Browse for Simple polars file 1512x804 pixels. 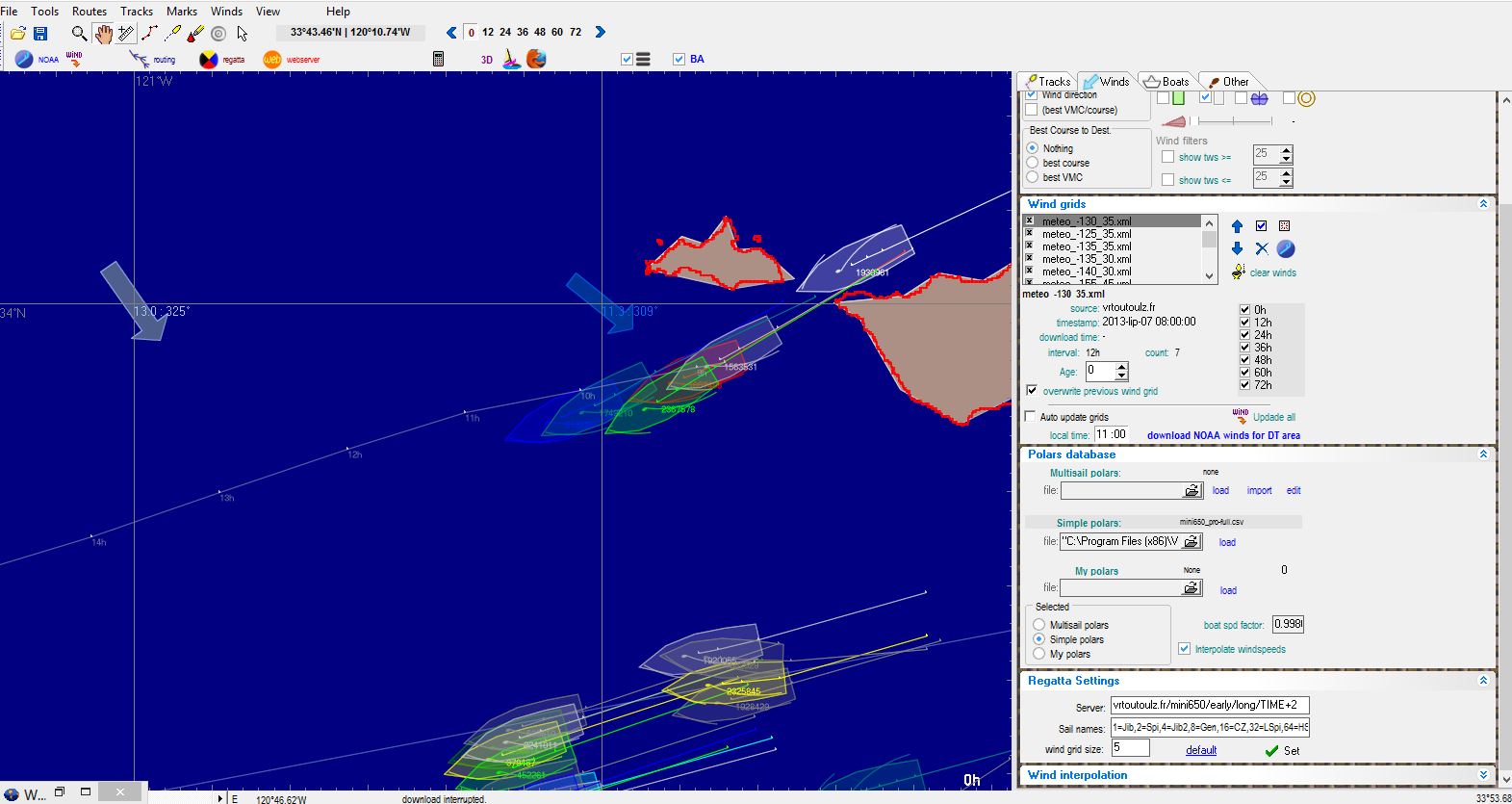tap(1192, 541)
